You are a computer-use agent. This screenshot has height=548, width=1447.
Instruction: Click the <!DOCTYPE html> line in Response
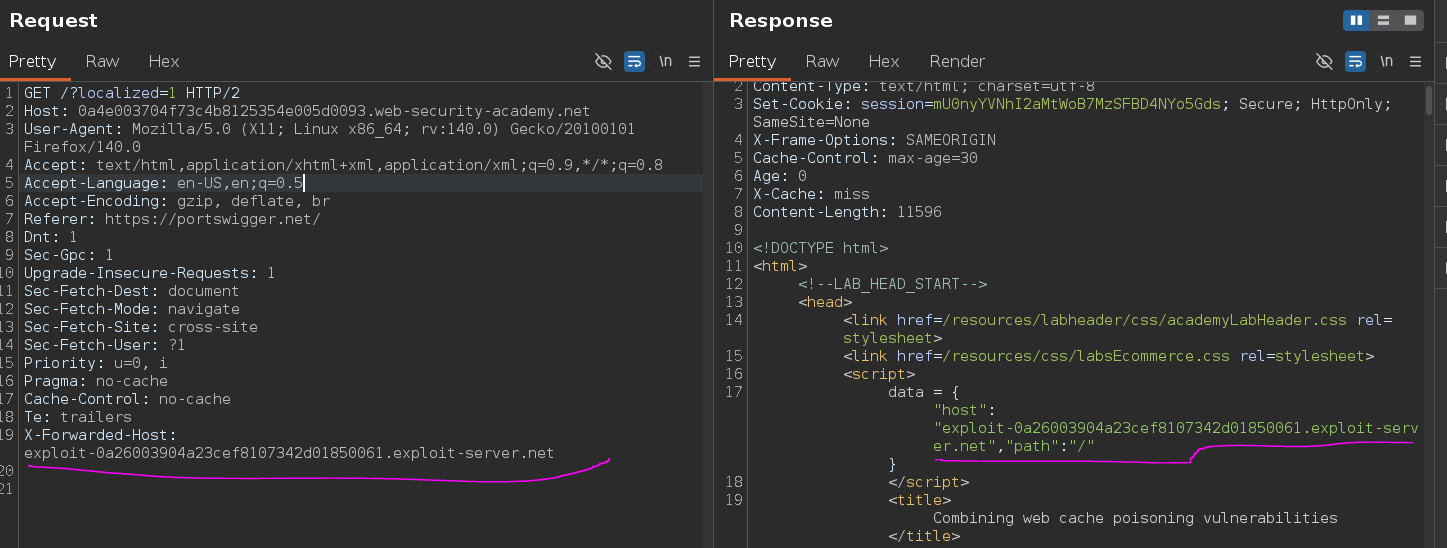point(820,248)
